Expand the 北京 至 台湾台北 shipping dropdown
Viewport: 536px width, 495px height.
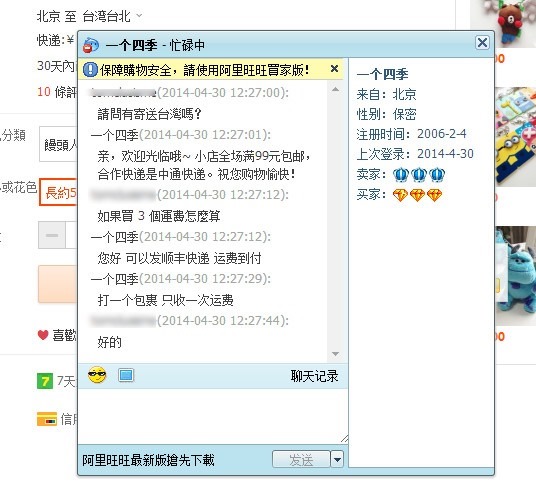point(139,15)
